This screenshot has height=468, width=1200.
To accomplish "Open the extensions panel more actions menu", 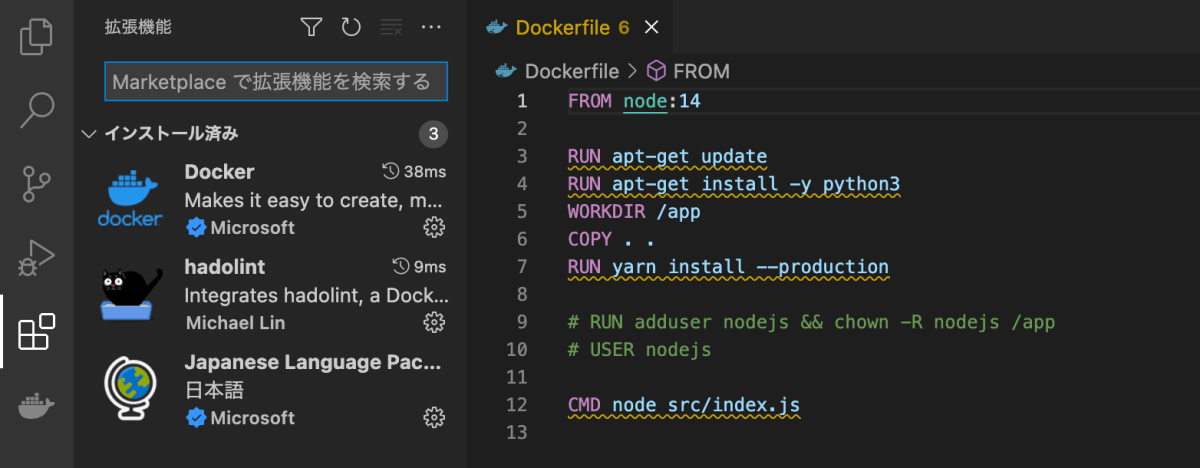I will (x=431, y=28).
